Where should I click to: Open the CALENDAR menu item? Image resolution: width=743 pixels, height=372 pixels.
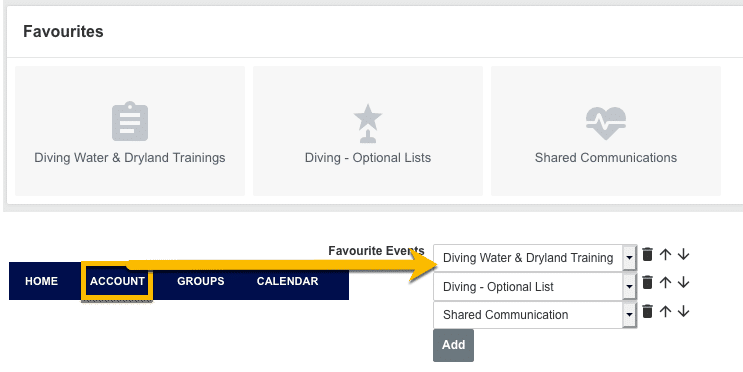(x=287, y=281)
